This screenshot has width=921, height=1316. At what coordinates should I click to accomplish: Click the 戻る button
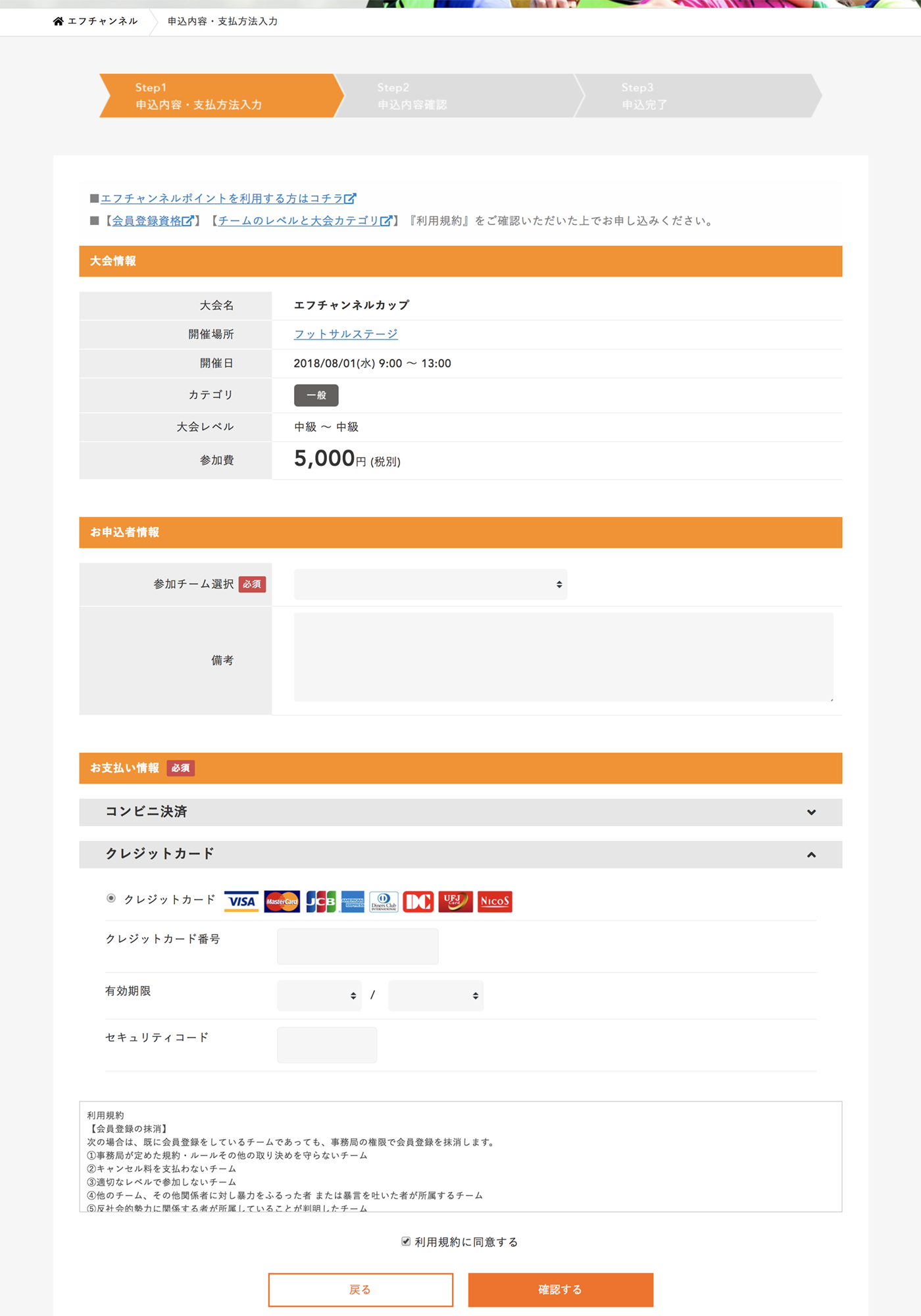pyautogui.click(x=361, y=1290)
